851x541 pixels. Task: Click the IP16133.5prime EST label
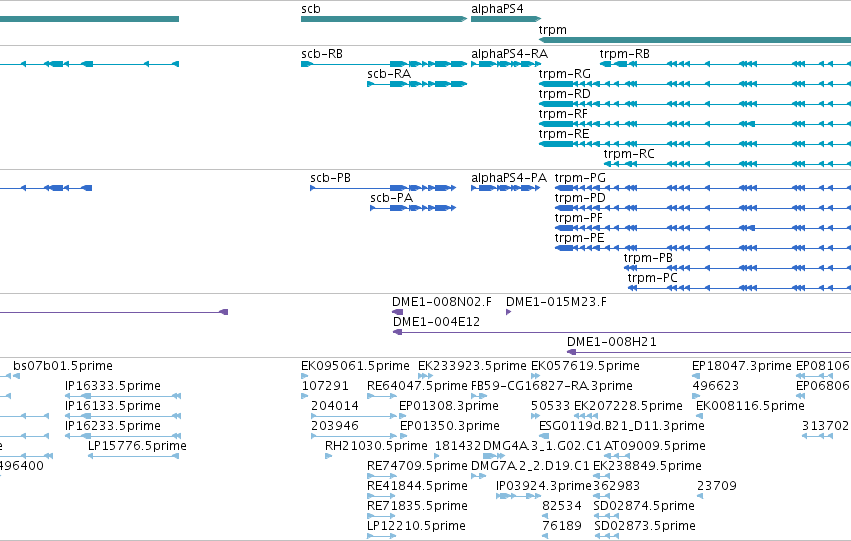pyautogui.click(x=113, y=406)
